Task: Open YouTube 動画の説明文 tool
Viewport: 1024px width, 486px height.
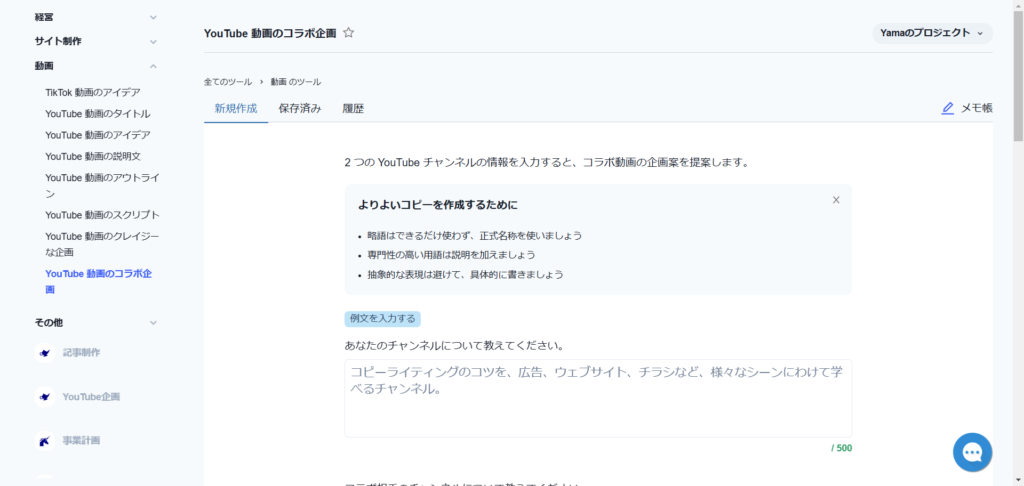Action: tap(93, 156)
